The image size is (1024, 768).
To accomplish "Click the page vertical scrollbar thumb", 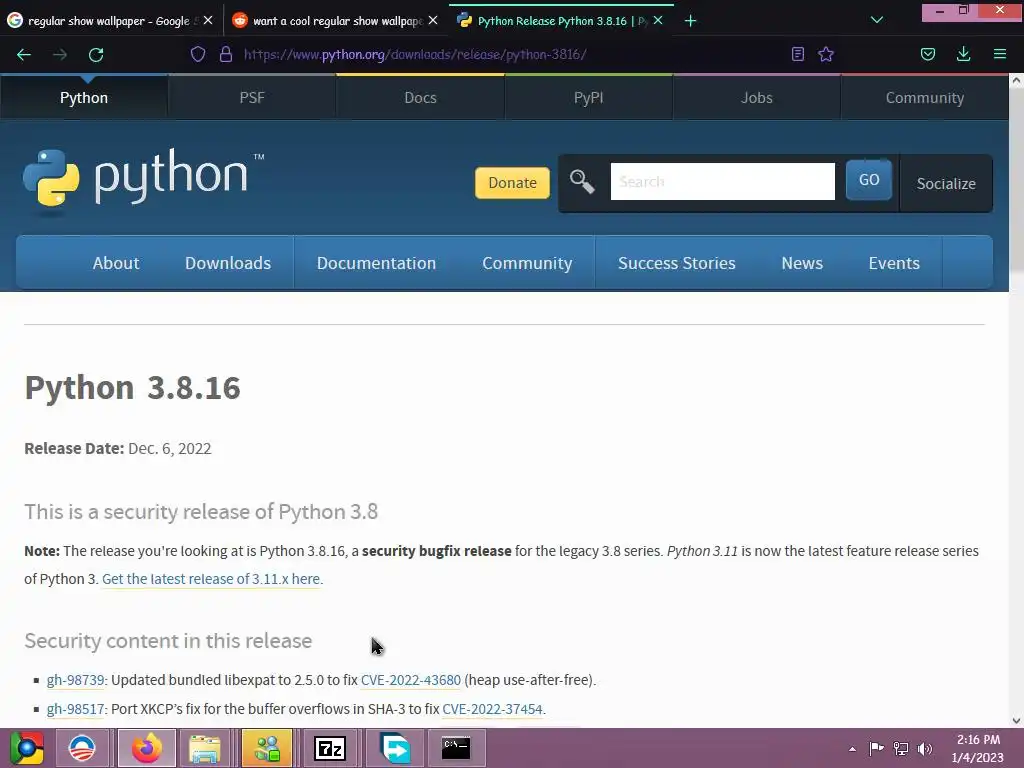I will (x=1016, y=180).
